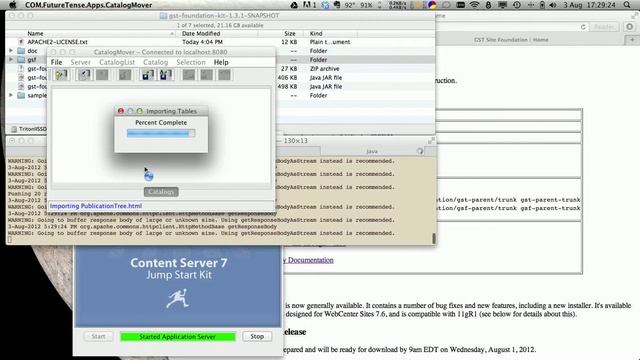Select 'GST Site Foundation | Home' browser tab
This screenshot has width=640, height=360.
(511, 40)
